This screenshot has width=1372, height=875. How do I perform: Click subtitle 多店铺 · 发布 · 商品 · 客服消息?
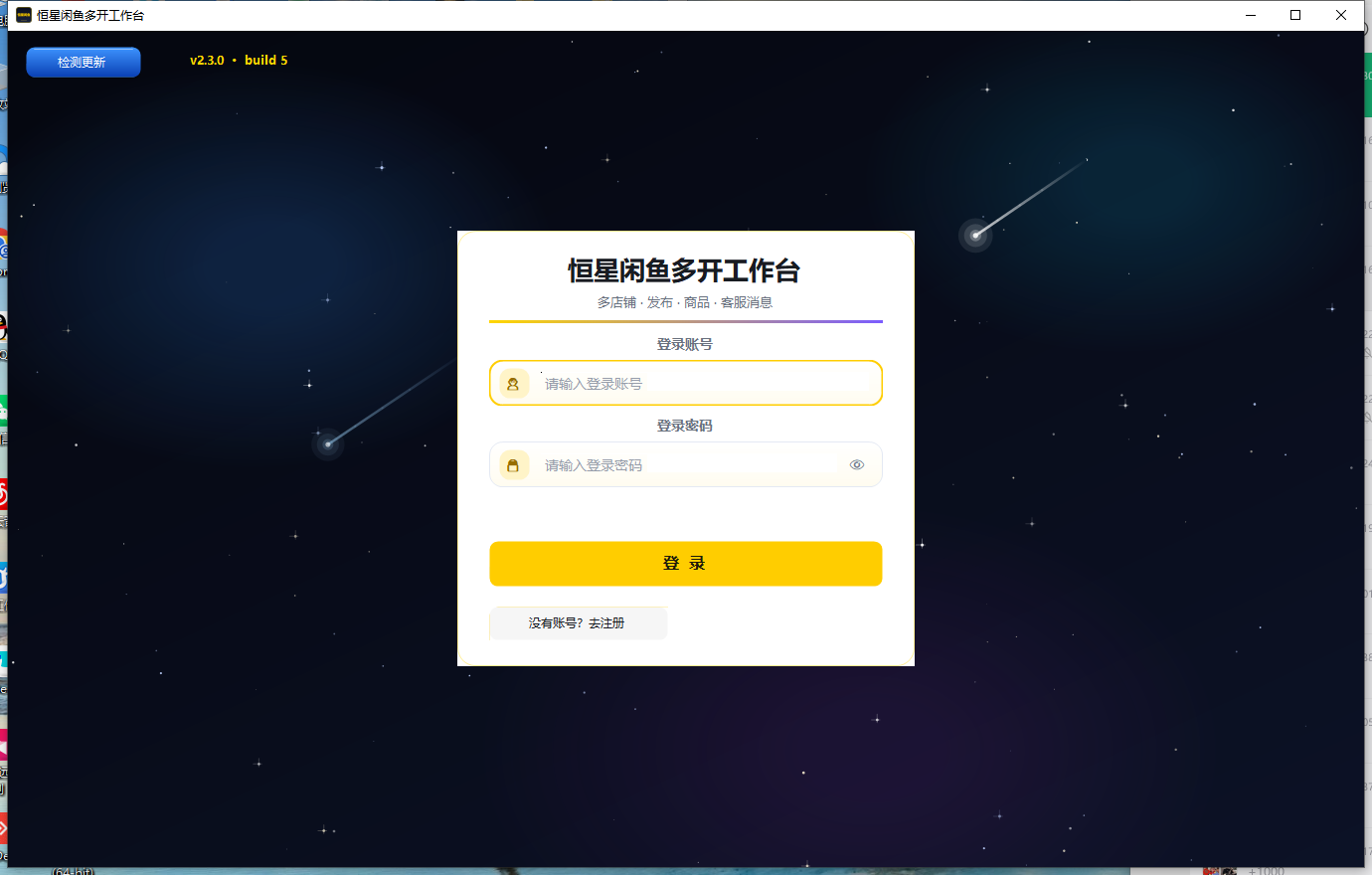[685, 302]
